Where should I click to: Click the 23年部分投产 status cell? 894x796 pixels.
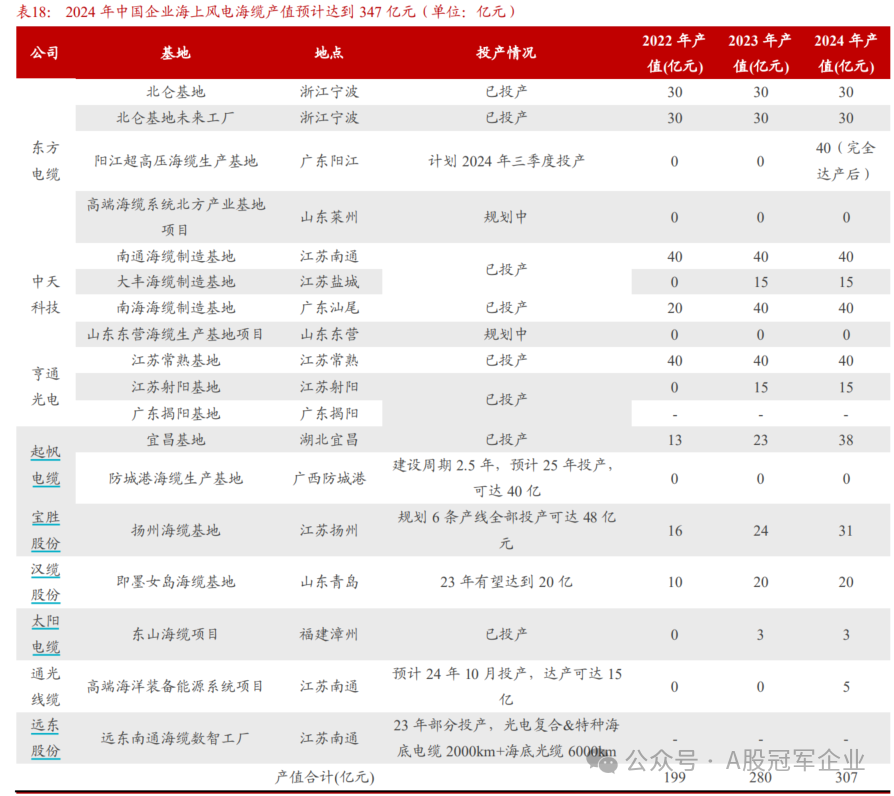click(x=506, y=738)
